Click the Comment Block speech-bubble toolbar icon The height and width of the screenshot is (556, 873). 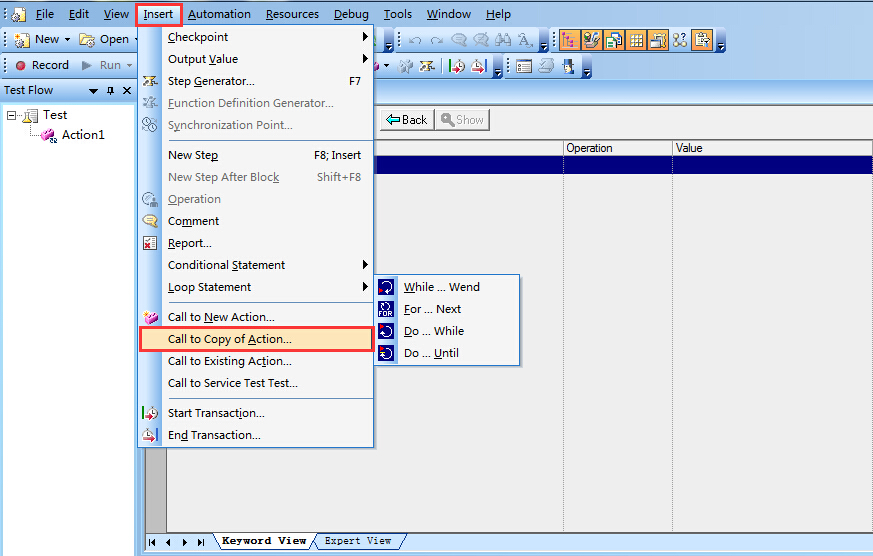click(x=459, y=40)
